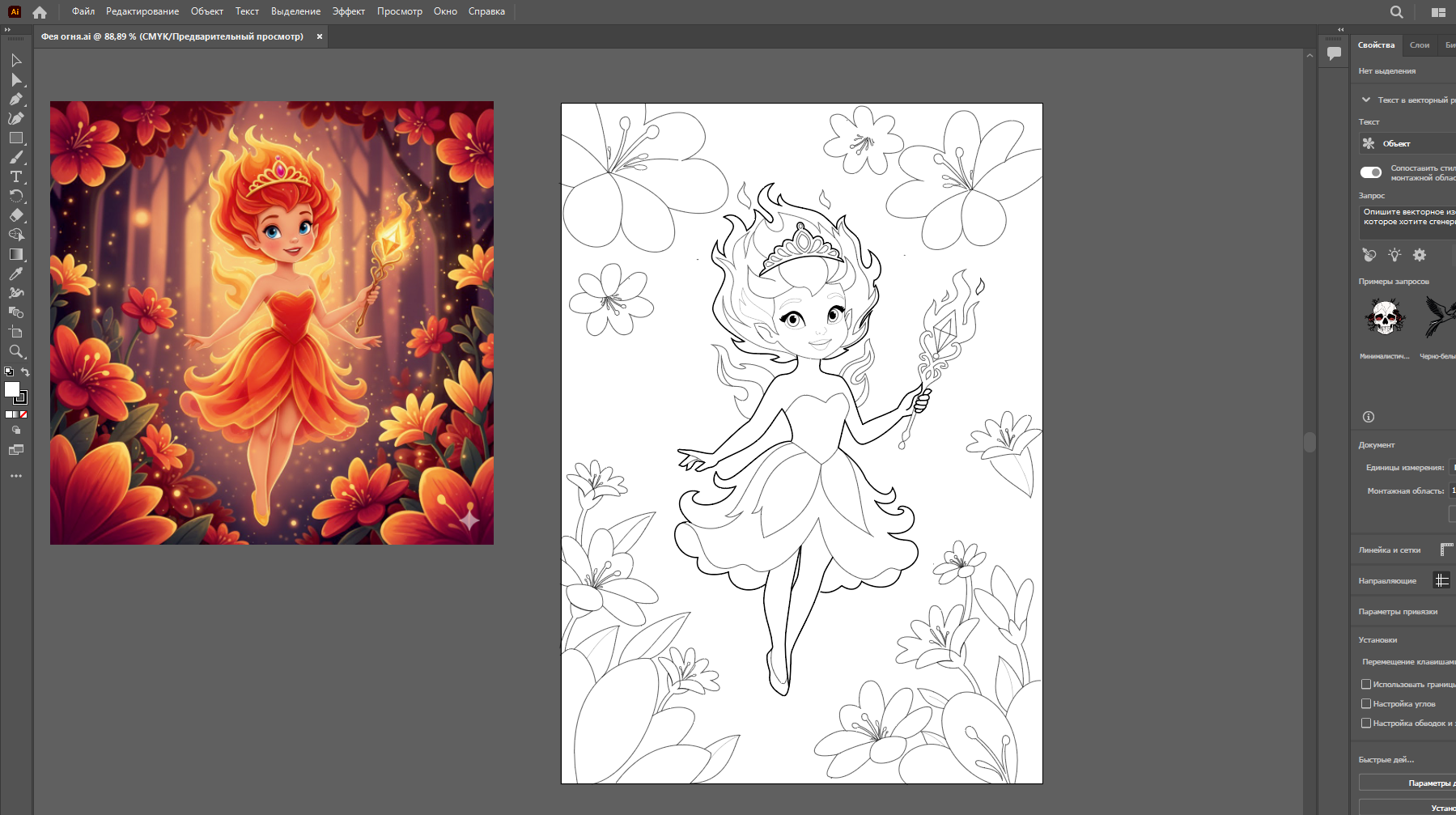
Task: Select the Rectangle tool
Action: 16,138
